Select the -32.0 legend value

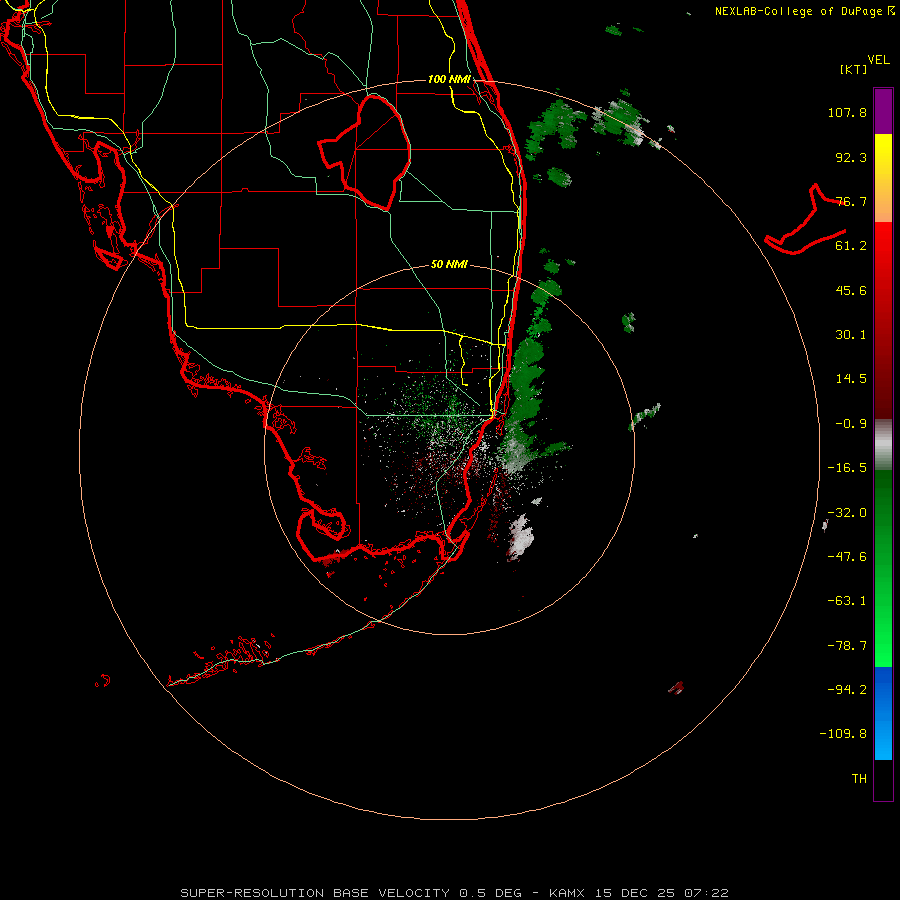point(847,513)
